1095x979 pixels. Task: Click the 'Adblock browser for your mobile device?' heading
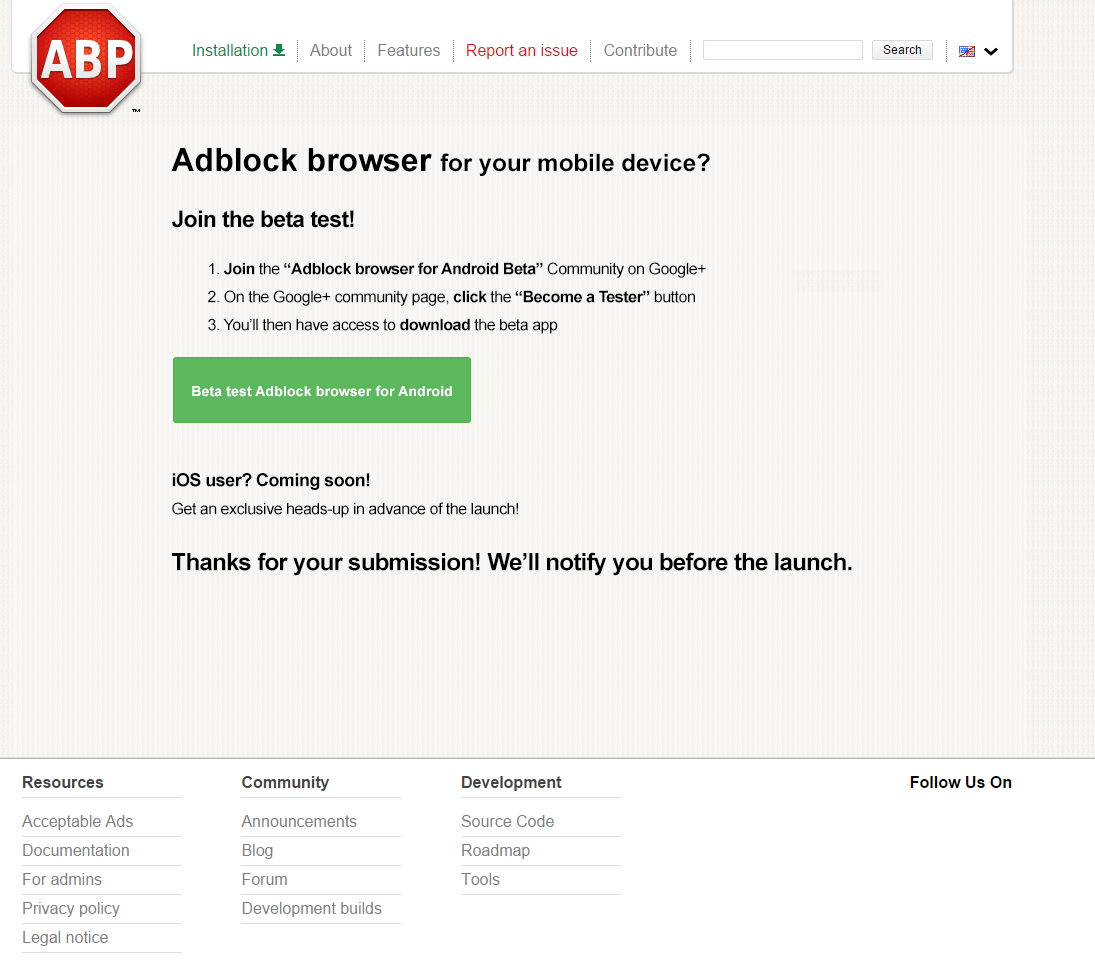coord(441,161)
